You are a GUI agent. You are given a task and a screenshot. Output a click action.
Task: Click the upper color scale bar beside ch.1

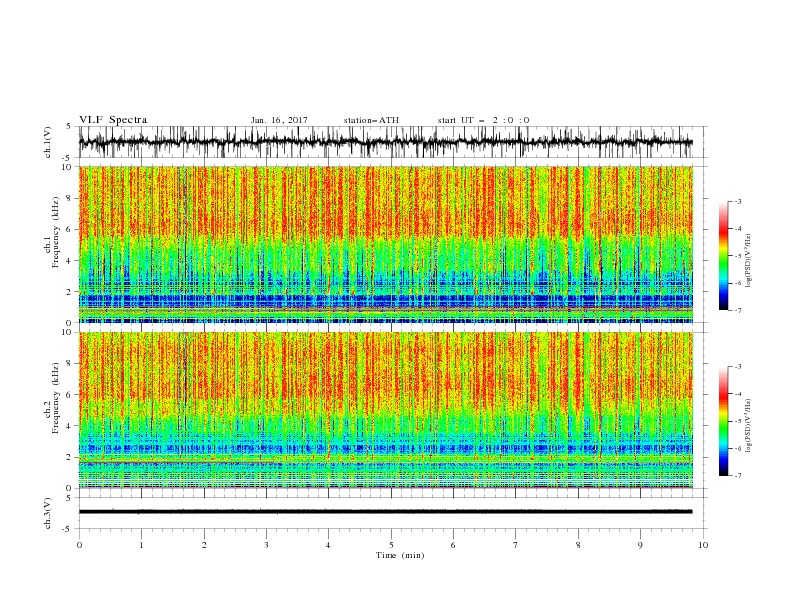[724, 256]
